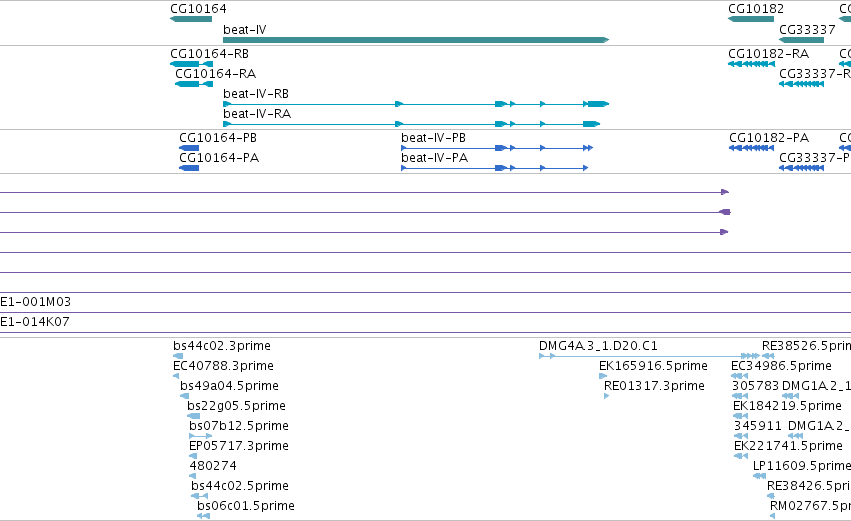
Task: Open EST LP11609.5prime
Action: [802, 466]
